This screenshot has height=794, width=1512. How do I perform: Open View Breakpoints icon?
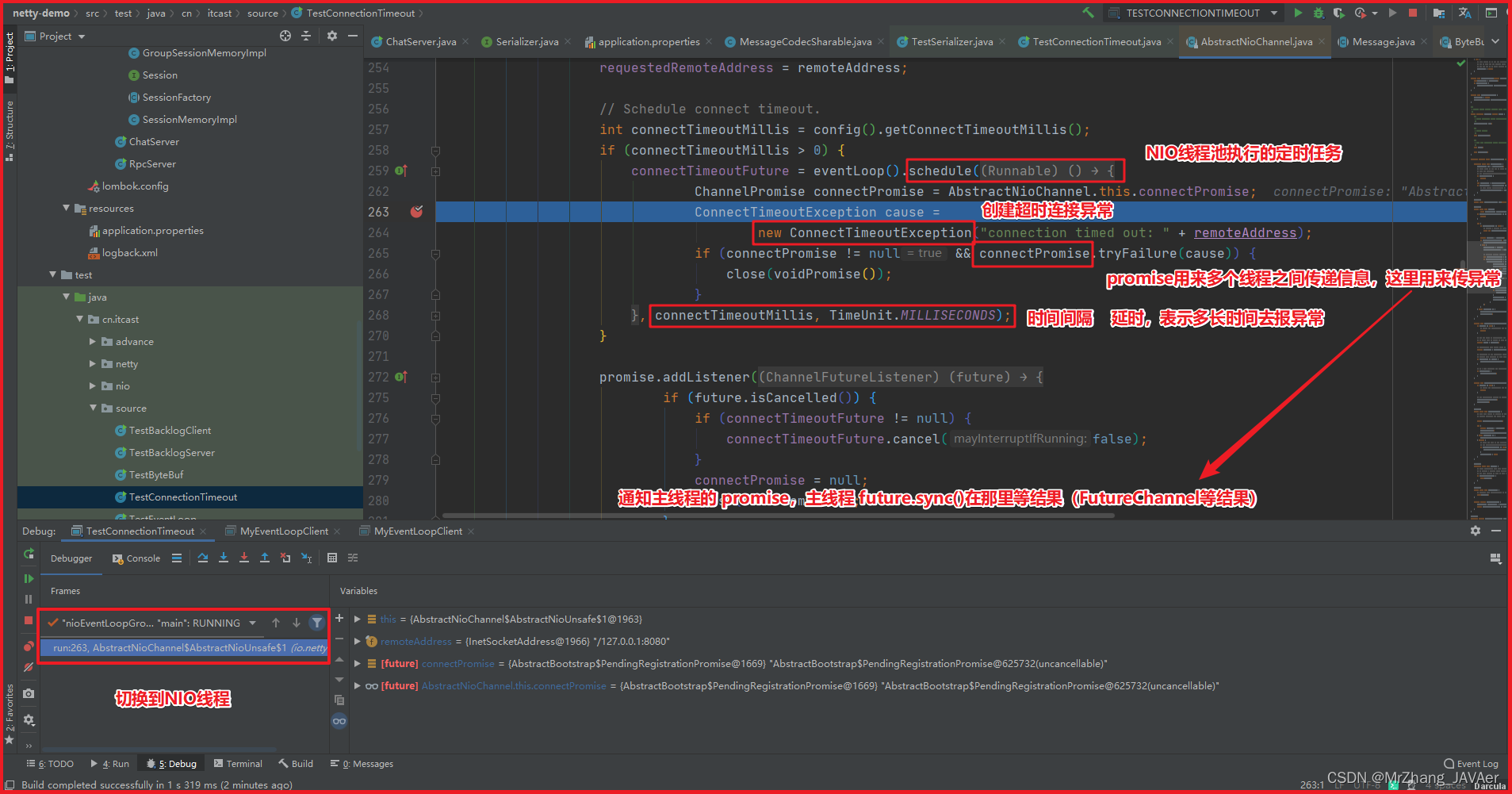(29, 646)
